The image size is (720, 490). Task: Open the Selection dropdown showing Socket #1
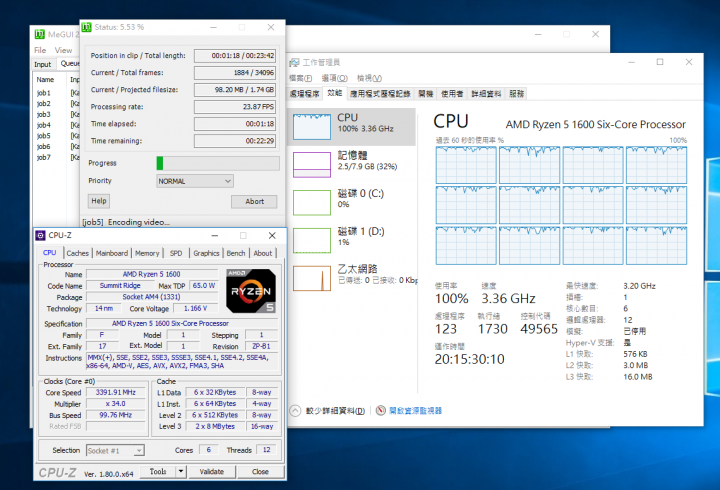pos(115,451)
